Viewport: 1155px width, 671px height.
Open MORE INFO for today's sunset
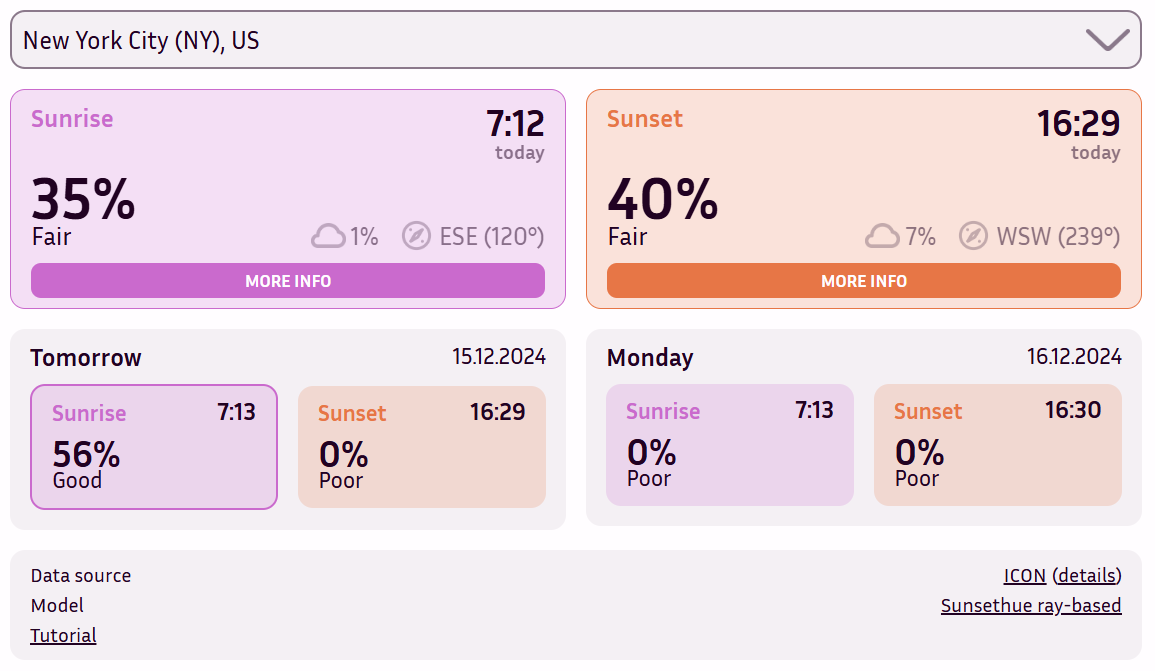click(x=864, y=281)
